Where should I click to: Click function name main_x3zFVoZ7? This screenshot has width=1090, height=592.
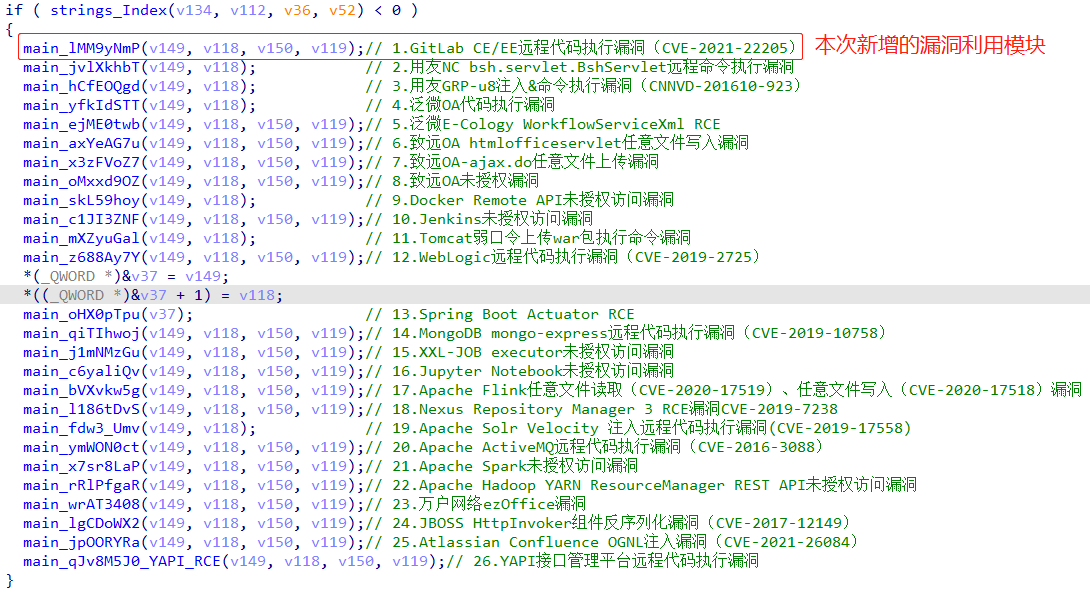(x=81, y=162)
